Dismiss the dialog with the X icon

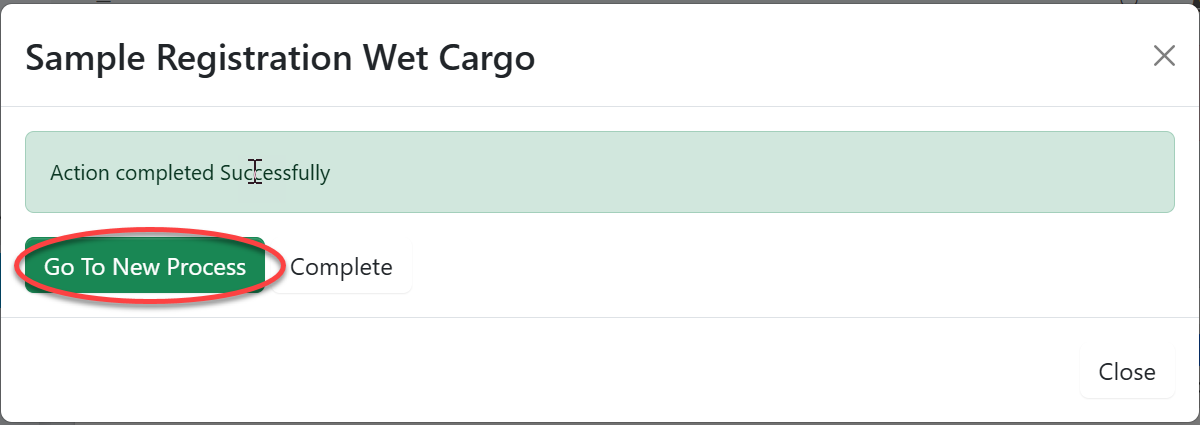tap(1164, 56)
